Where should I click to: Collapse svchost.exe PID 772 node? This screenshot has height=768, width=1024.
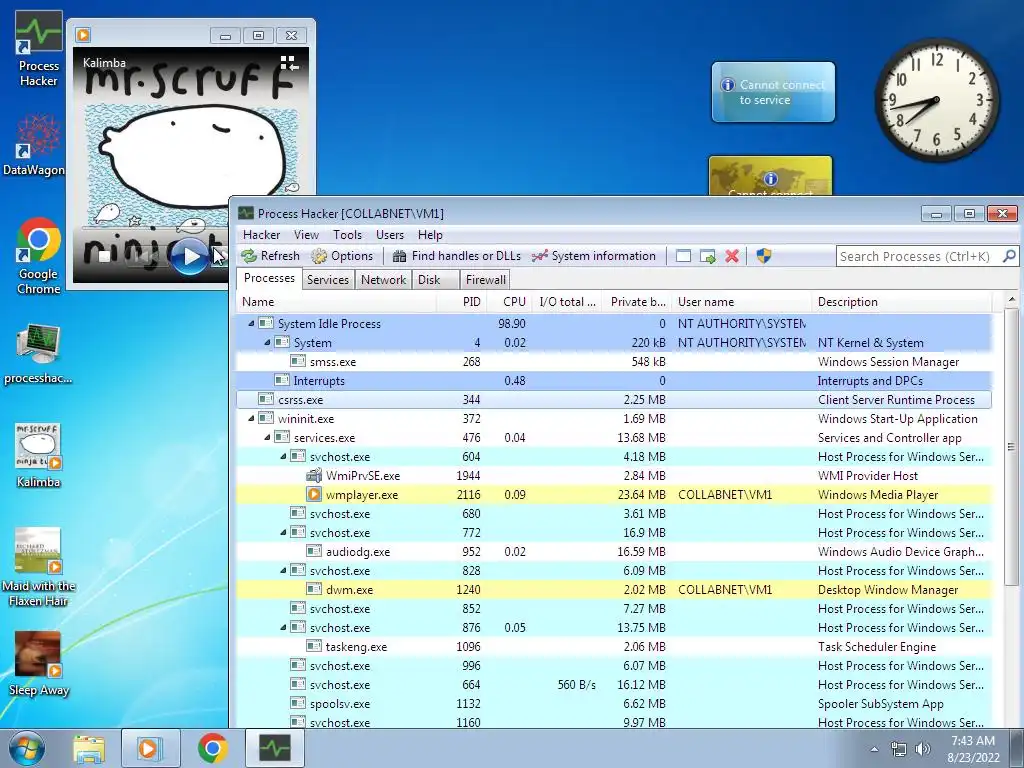tap(283, 533)
